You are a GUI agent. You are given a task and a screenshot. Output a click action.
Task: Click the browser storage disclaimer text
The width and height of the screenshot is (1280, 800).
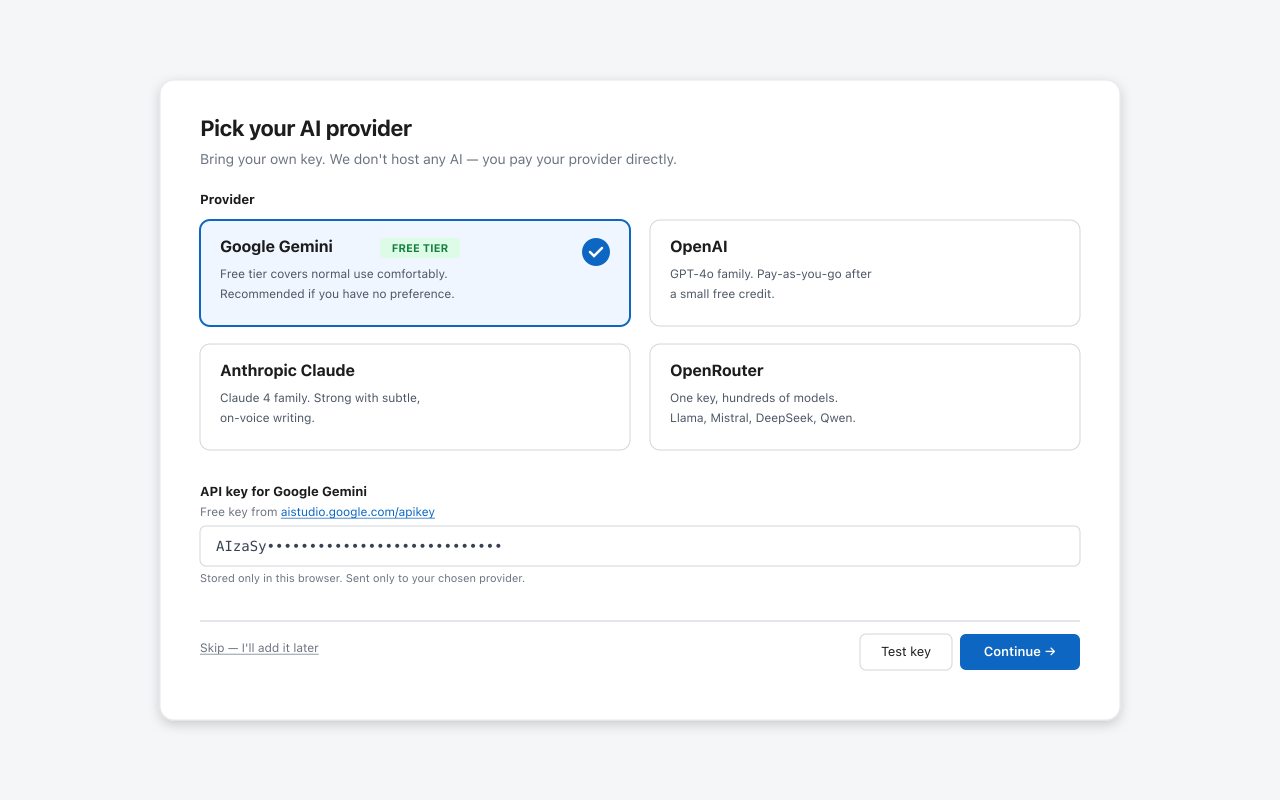click(362, 578)
